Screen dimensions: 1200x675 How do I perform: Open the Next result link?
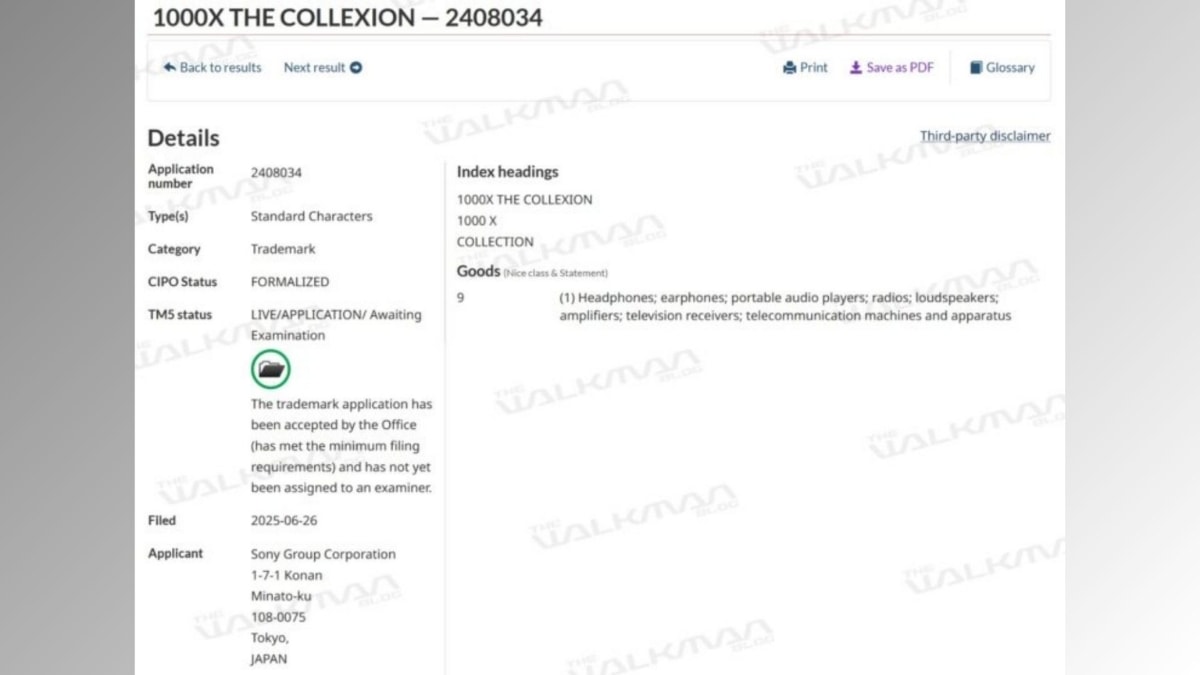(323, 68)
